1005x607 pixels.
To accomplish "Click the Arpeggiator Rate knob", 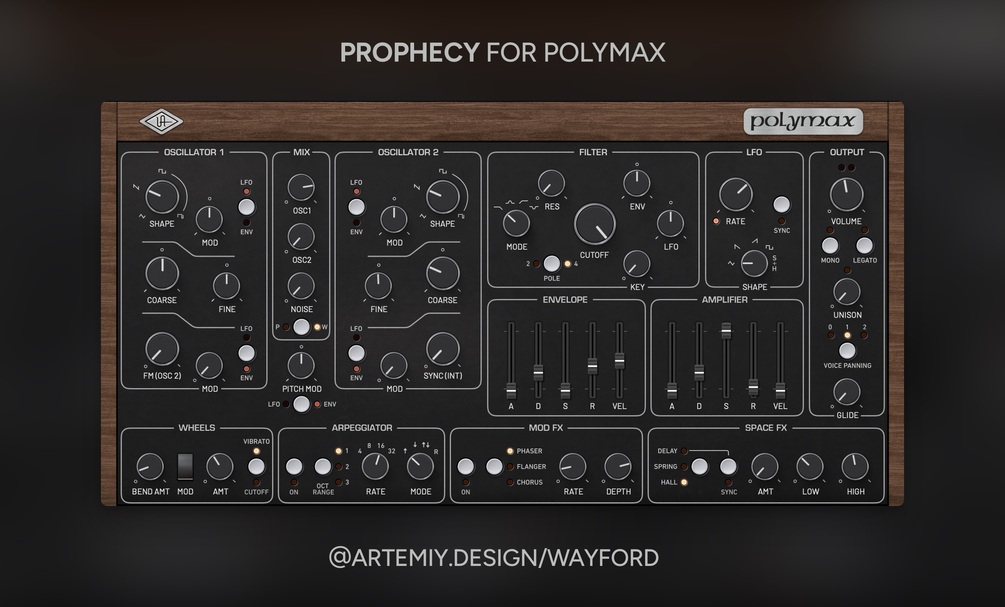I will click(375, 467).
